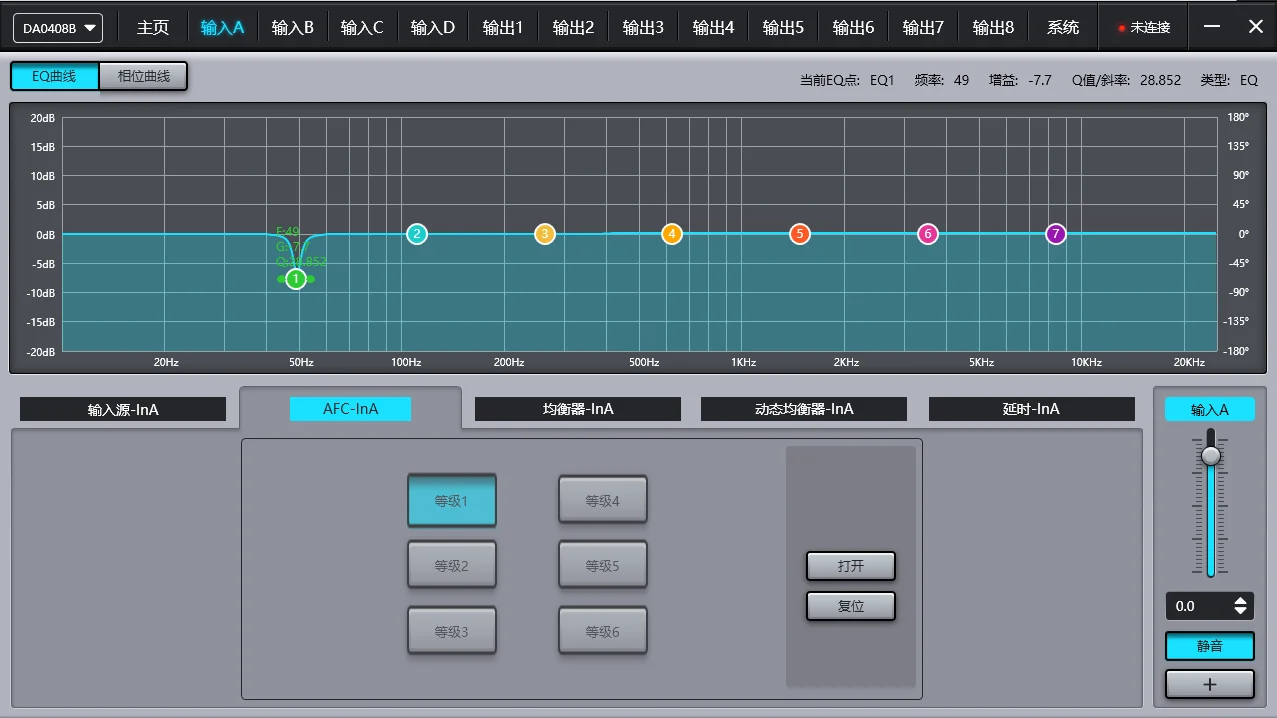Switch to the 相位曲线 tab
Screen dimensions: 1277x718
coord(143,75)
